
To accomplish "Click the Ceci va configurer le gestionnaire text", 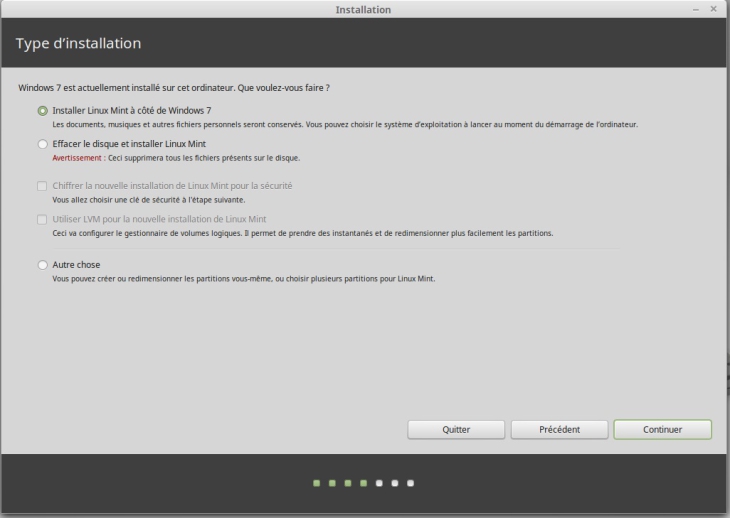I will (303, 233).
